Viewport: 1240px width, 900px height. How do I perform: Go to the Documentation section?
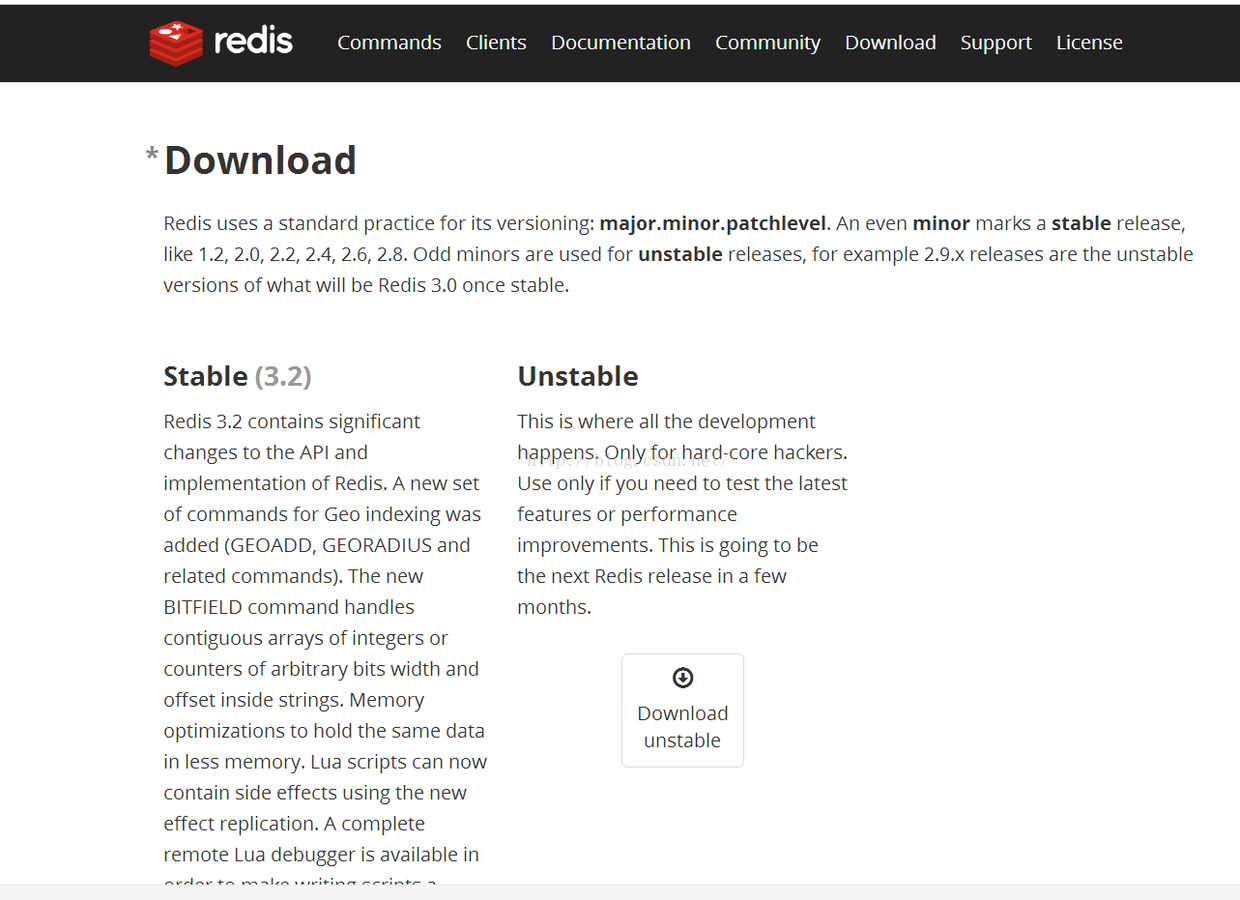(621, 42)
